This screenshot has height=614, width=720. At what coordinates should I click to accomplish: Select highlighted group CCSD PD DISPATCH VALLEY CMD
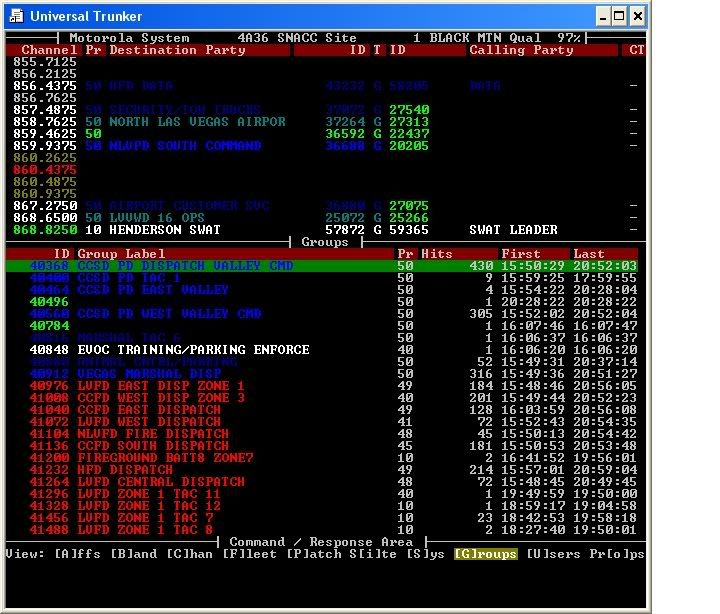[x=322, y=265]
